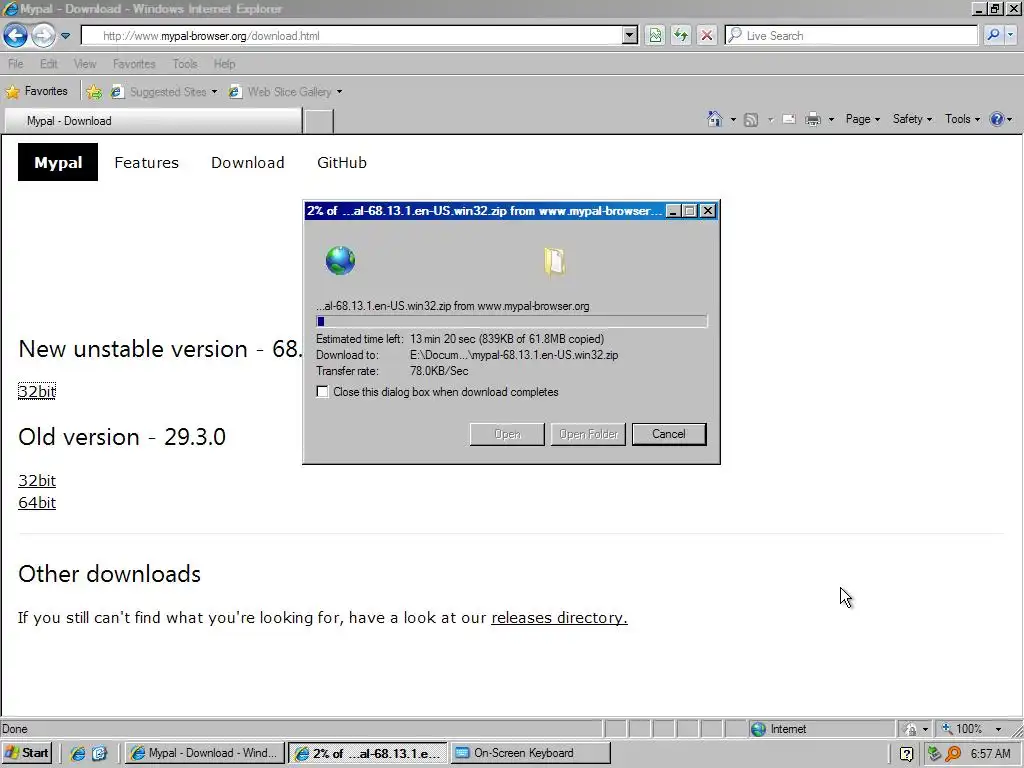Screen dimensions: 1024x768
Task: Open the Windows Start menu
Action: click(27, 753)
